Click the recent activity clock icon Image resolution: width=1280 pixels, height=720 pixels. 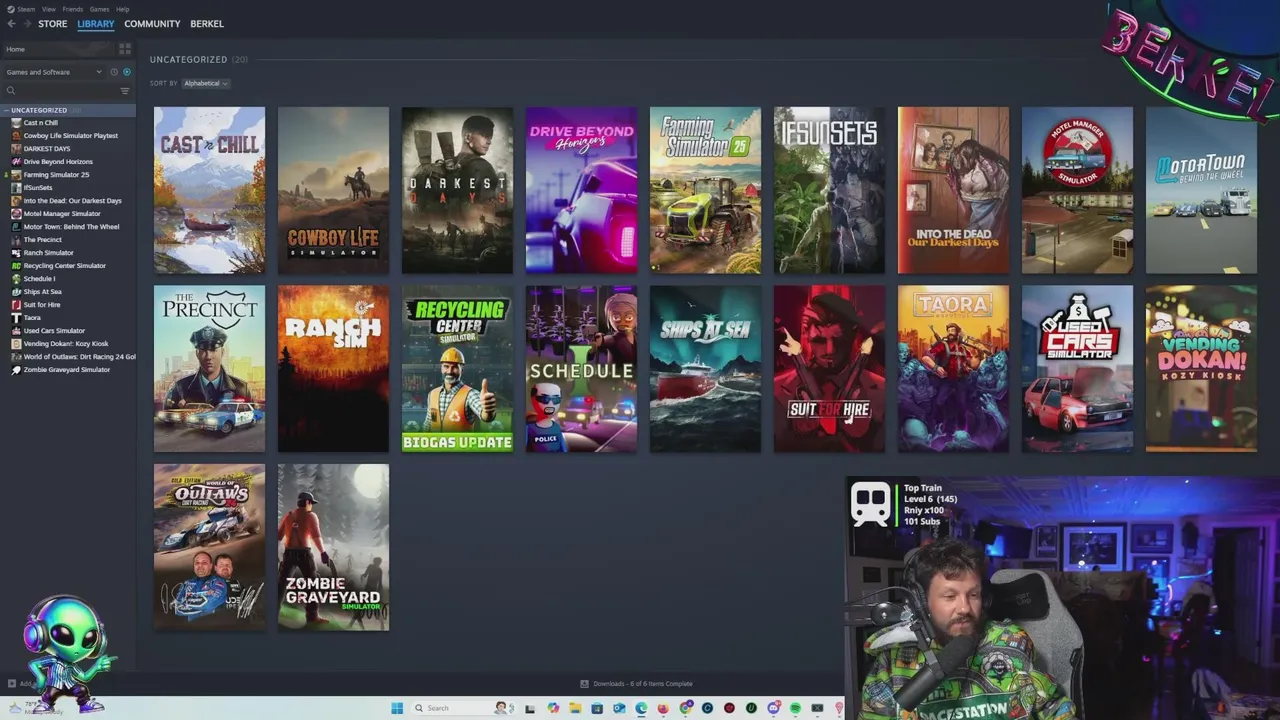[x=114, y=72]
